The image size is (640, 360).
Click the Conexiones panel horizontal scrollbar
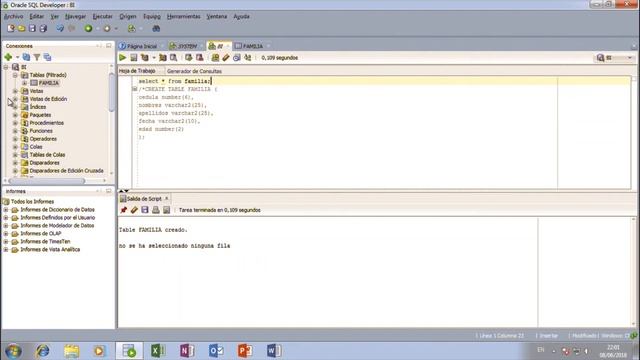(x=47, y=181)
